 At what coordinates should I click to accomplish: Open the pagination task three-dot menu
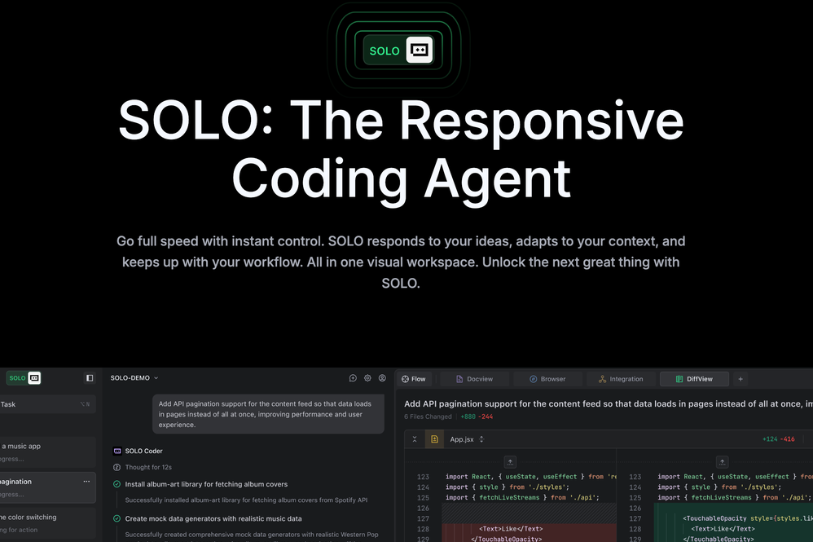click(87, 482)
